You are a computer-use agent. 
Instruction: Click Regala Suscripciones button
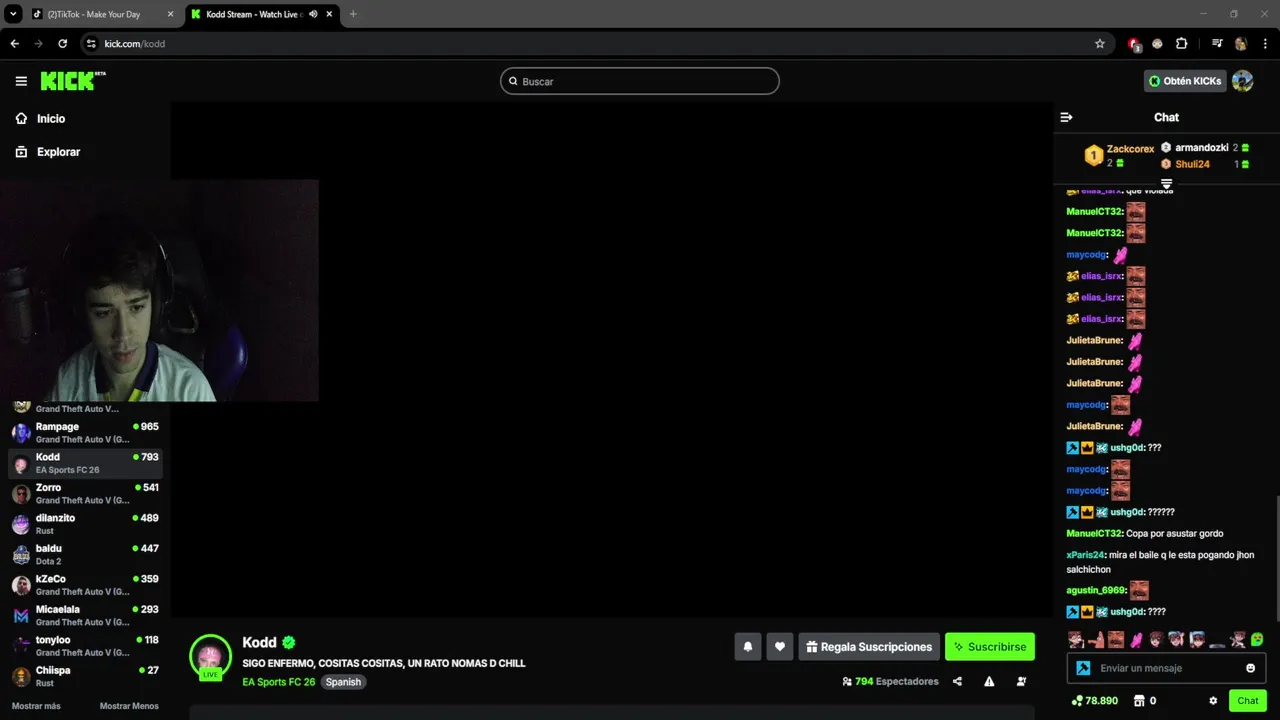coord(869,647)
